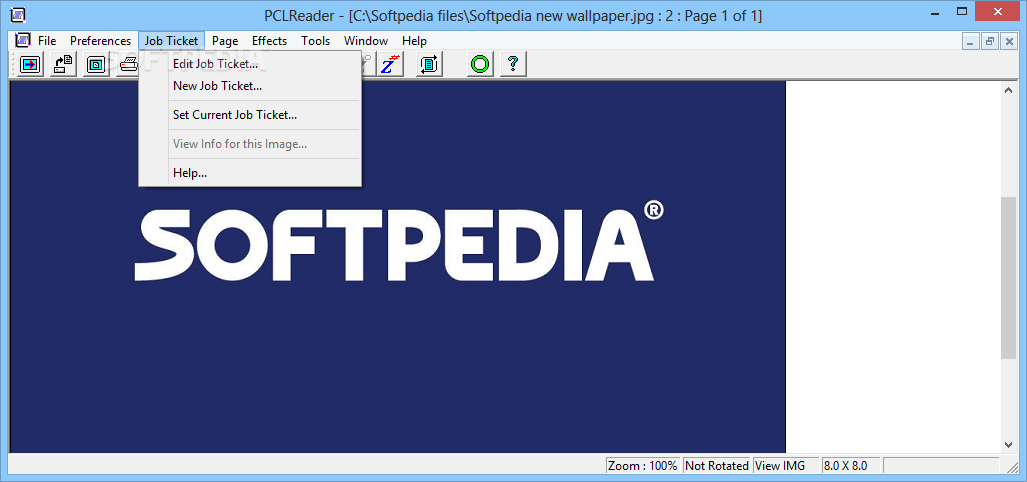Screen dimensions: 1027x482
Task: Open the Tools menu
Action: 316,41
